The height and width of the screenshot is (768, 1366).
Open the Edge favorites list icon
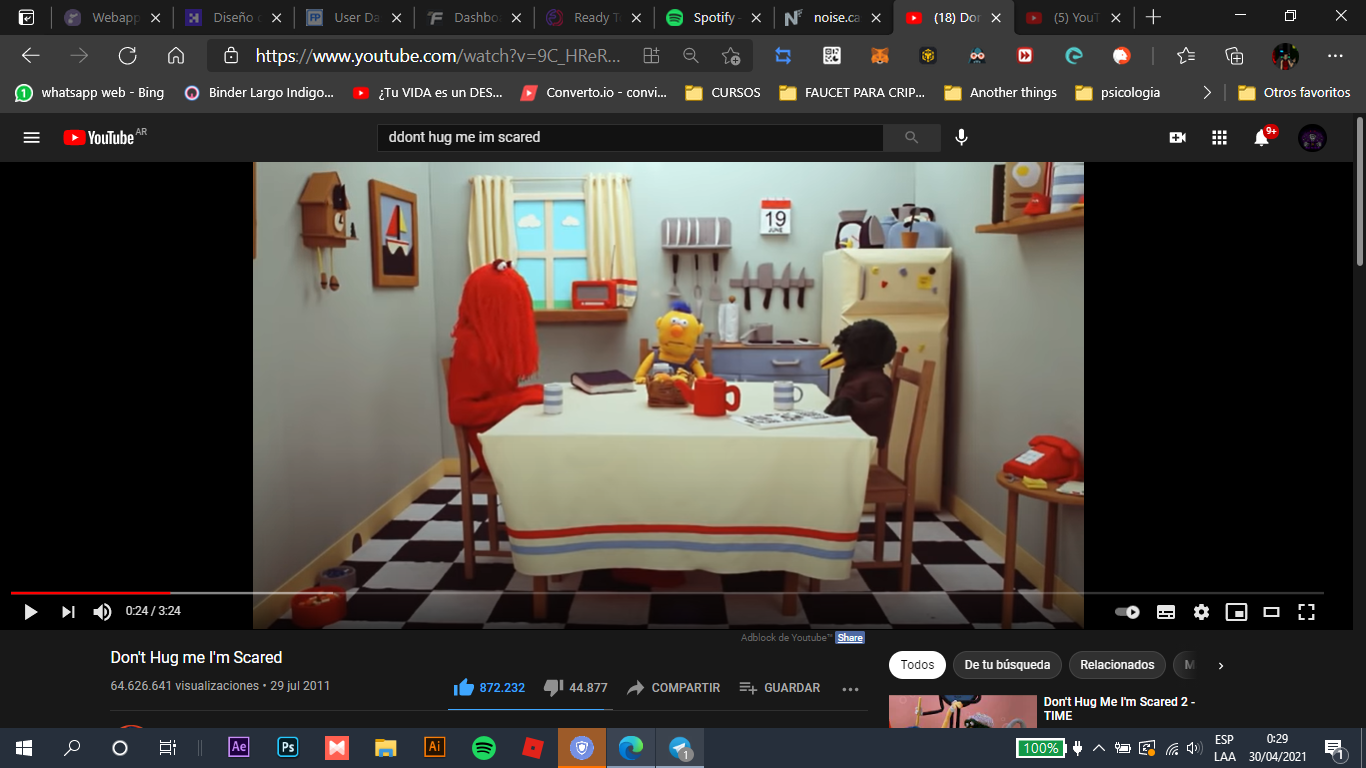[1186, 56]
